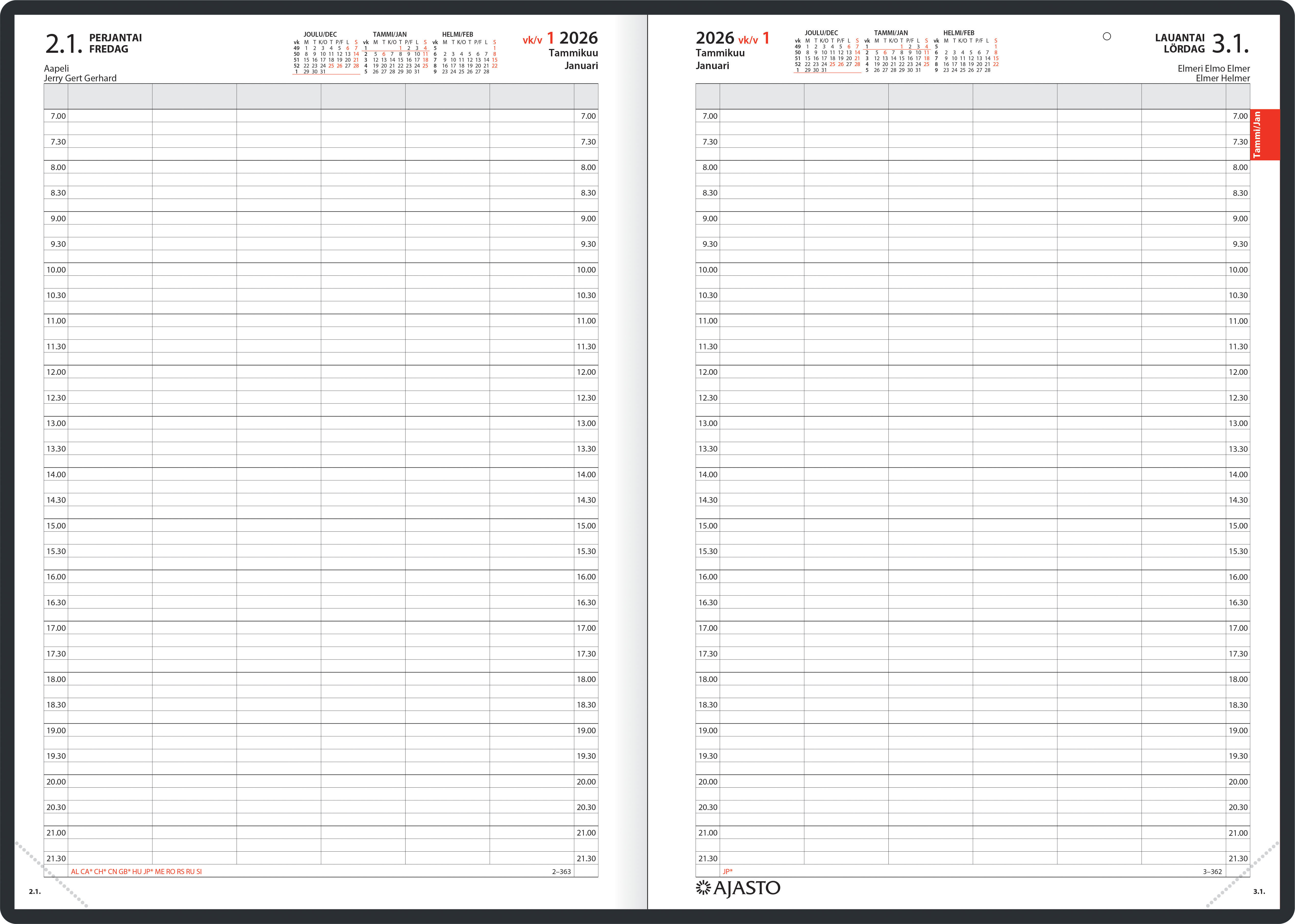This screenshot has height=924, width=1295.
Task: Click the Ajasto logo
Action: click(x=738, y=888)
